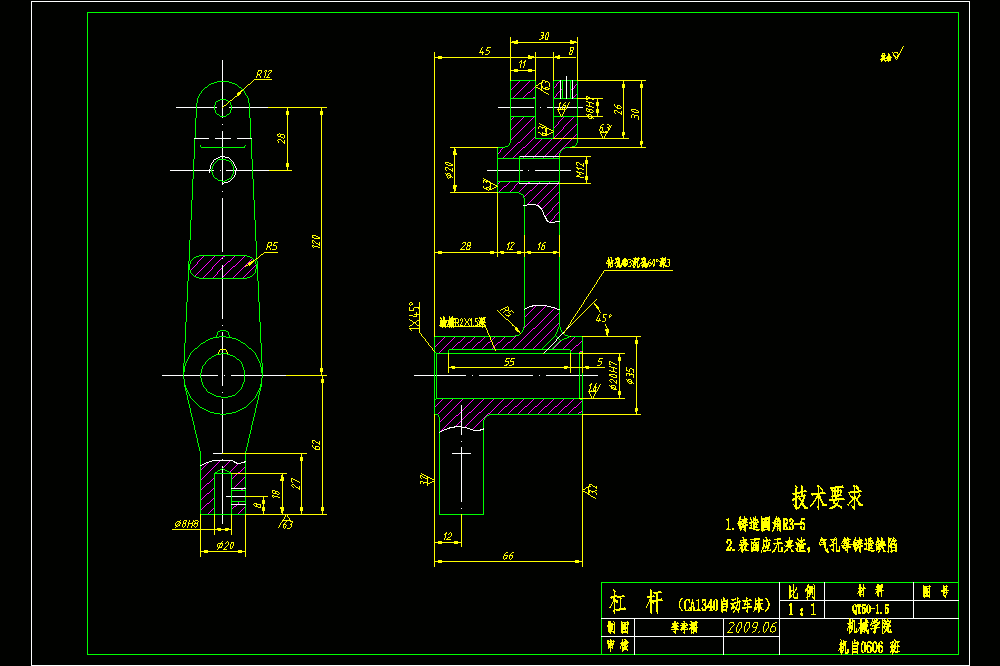The width and height of the screenshot is (1000, 666).
Task: Select the 27 dimension text
Action: (x=295, y=484)
